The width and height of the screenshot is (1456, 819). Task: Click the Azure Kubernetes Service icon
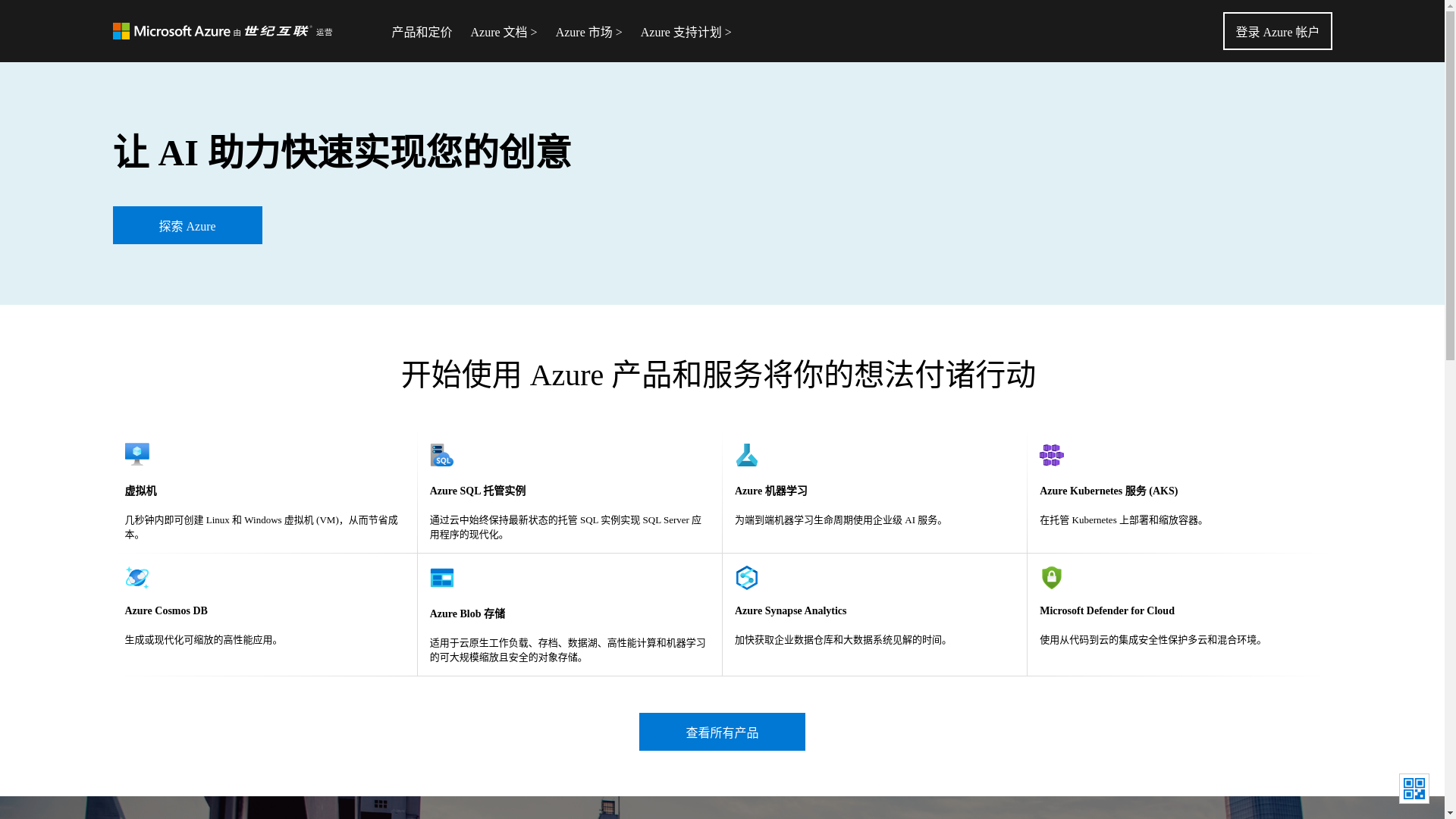(x=1052, y=455)
